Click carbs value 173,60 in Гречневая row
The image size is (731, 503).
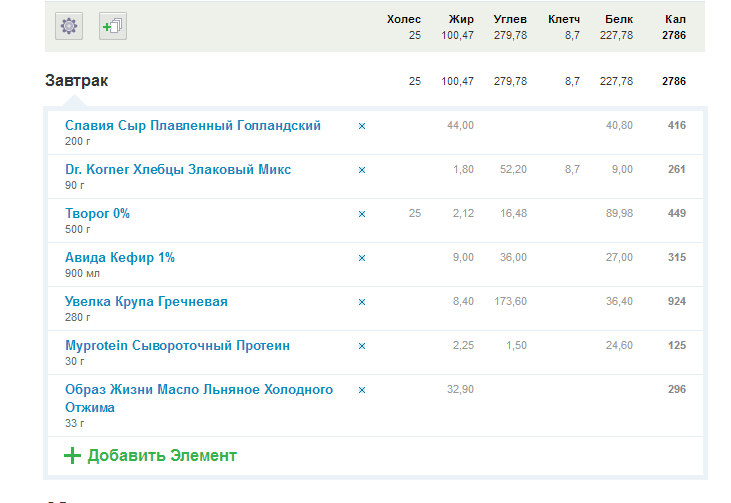coord(510,302)
